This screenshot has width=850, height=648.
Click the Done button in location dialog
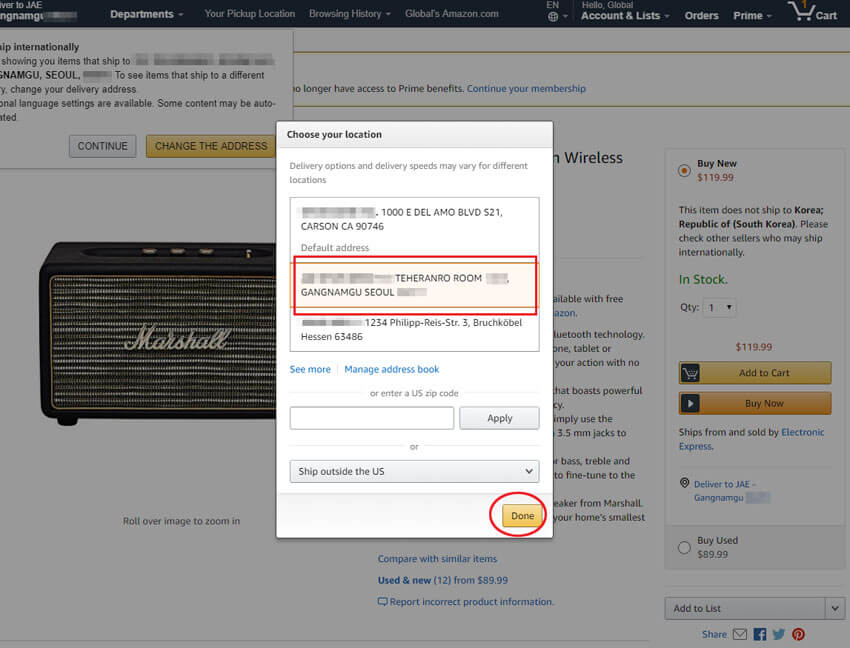[x=521, y=515]
